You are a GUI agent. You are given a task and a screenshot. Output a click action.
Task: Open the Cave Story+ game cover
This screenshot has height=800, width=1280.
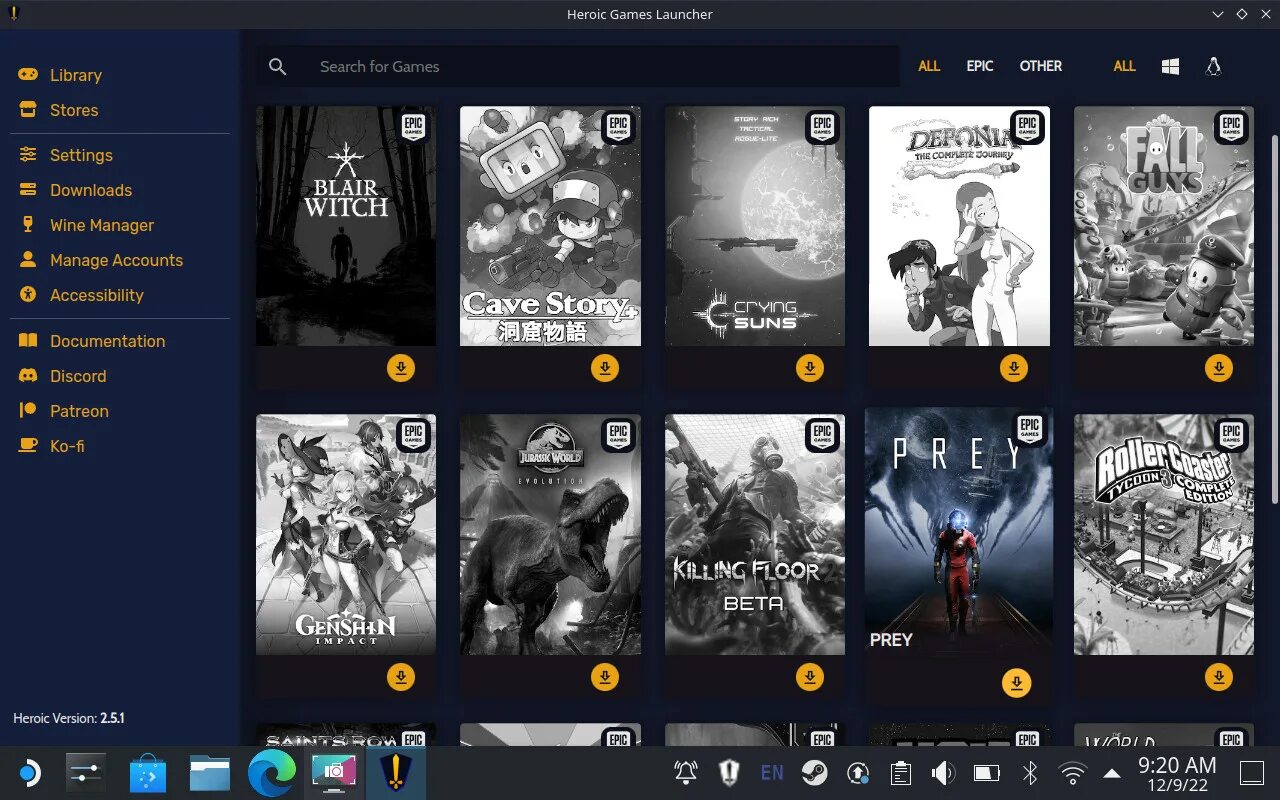coord(550,226)
